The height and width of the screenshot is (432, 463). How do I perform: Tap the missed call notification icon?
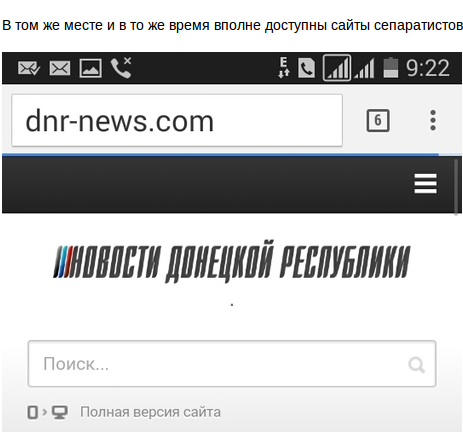click(121, 68)
